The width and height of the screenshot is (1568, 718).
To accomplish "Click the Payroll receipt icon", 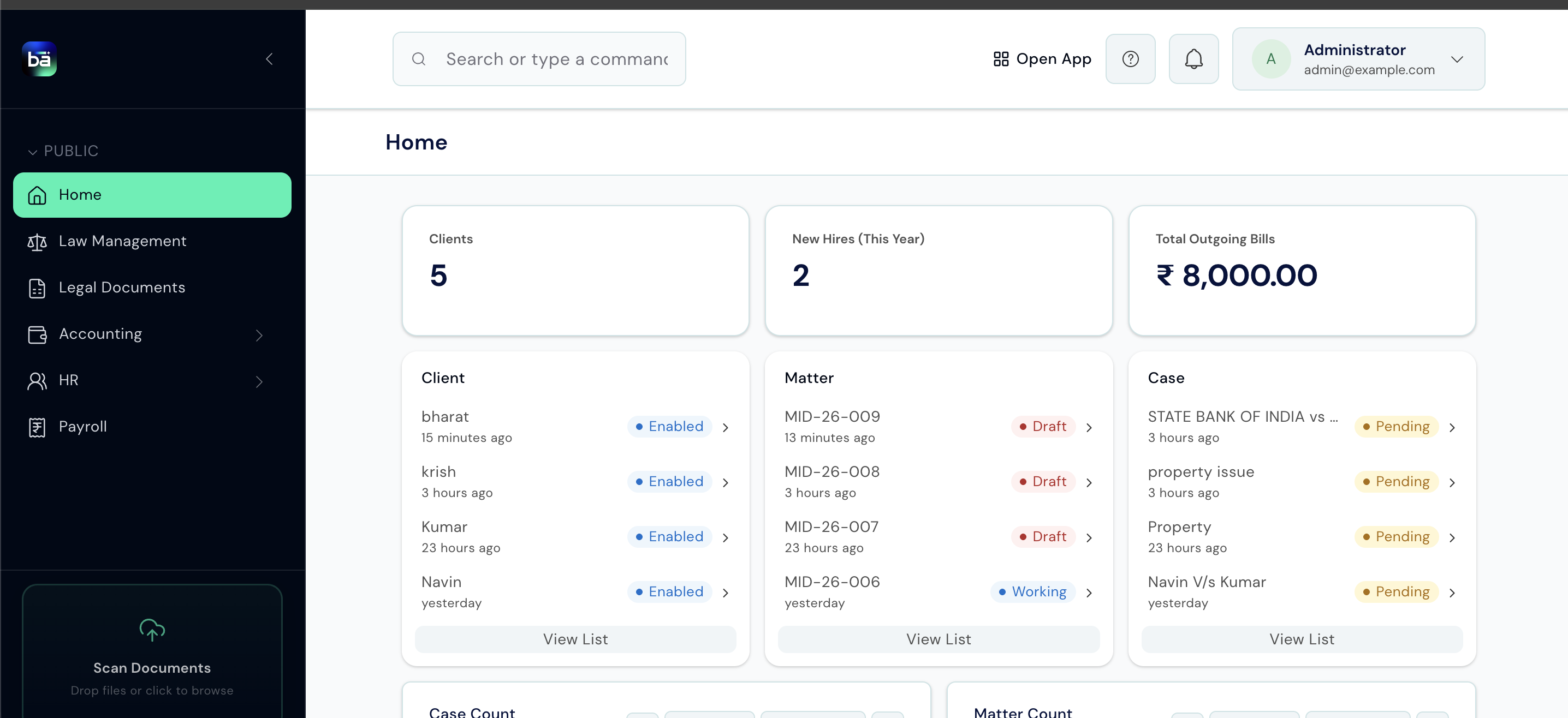I will (x=37, y=427).
